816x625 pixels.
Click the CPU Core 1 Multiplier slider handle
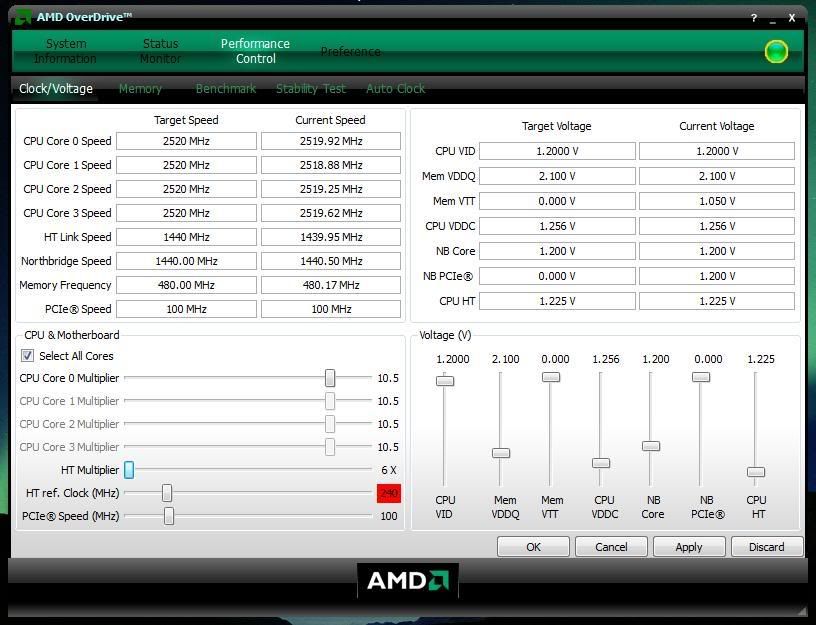pyautogui.click(x=330, y=401)
